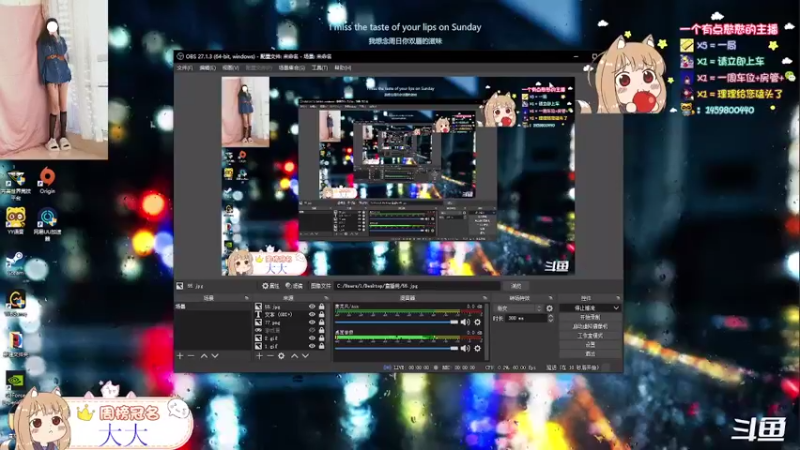800x450 pixels.
Task: Click the Exit button in Controls
Action: pyautogui.click(x=590, y=354)
